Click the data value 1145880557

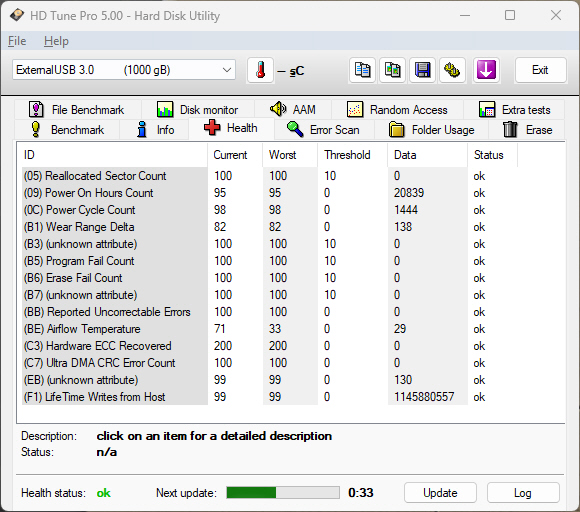click(x=424, y=397)
